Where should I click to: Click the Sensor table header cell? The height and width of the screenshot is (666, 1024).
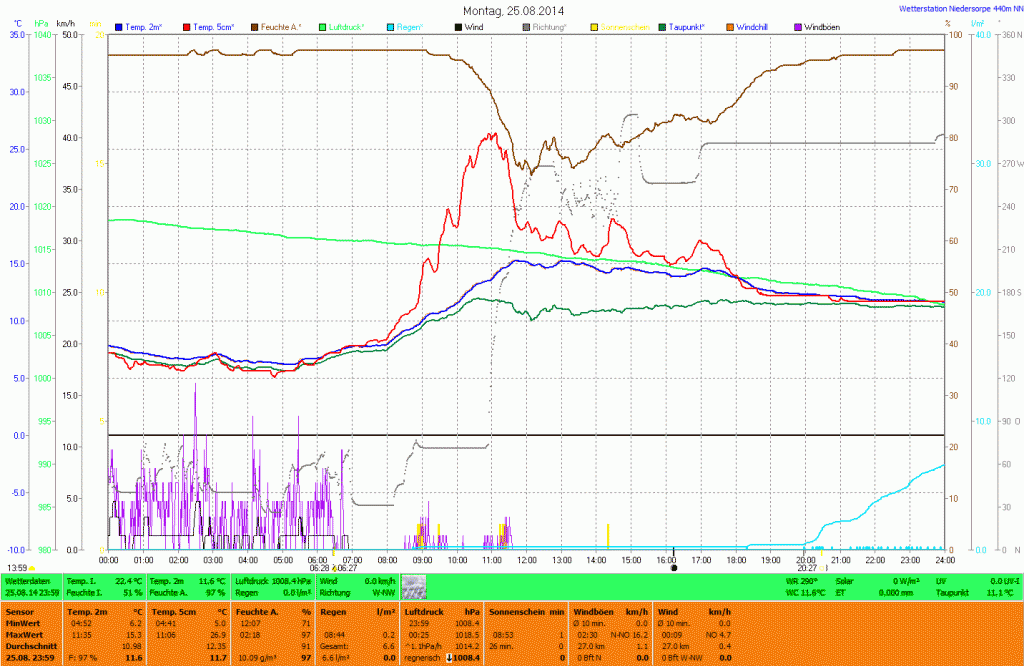(x=20, y=610)
